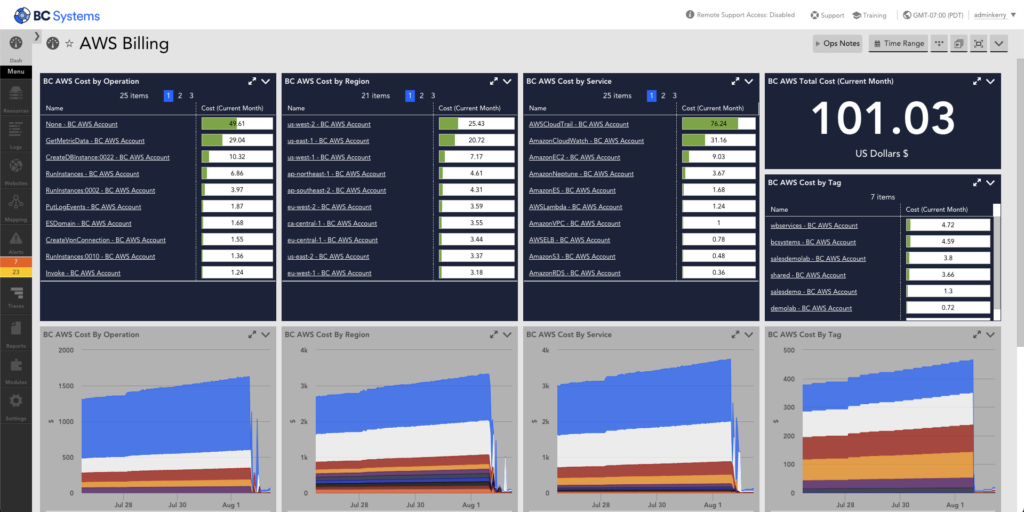Image resolution: width=1024 pixels, height=512 pixels.
Task: Click the Remote Support Access info icon
Action: (x=690, y=14)
